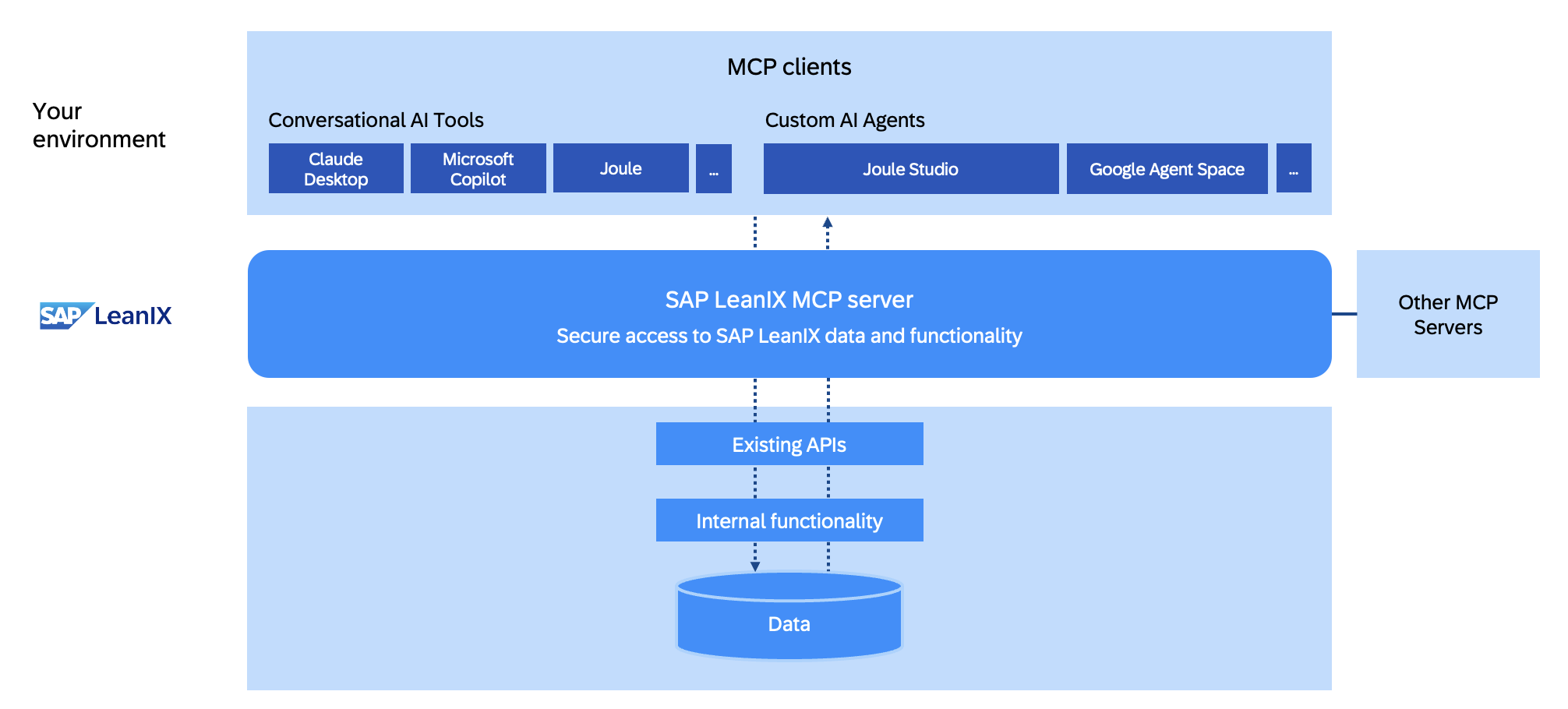
Task: Click the SAP LeanIX logo
Action: coord(106,316)
